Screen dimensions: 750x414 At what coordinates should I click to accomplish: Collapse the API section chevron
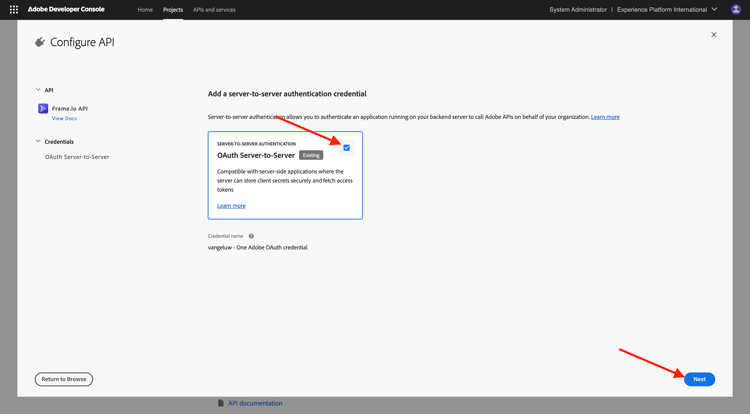pos(38,90)
